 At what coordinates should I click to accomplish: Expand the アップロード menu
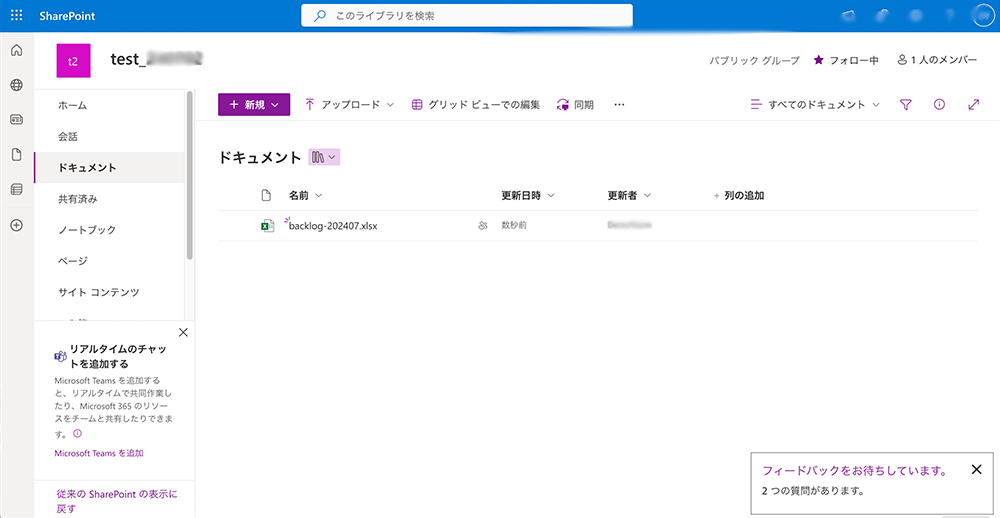(x=349, y=105)
